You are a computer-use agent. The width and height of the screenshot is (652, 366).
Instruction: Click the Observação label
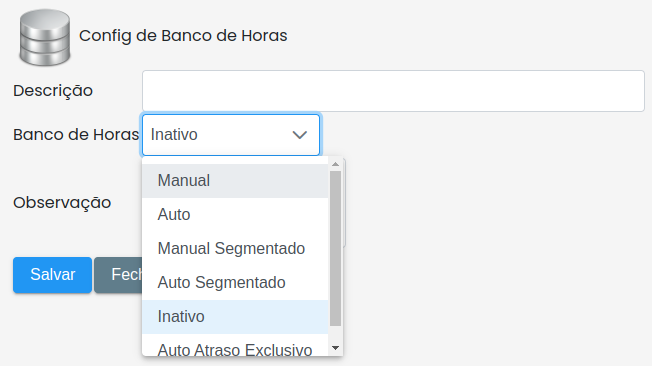(62, 203)
